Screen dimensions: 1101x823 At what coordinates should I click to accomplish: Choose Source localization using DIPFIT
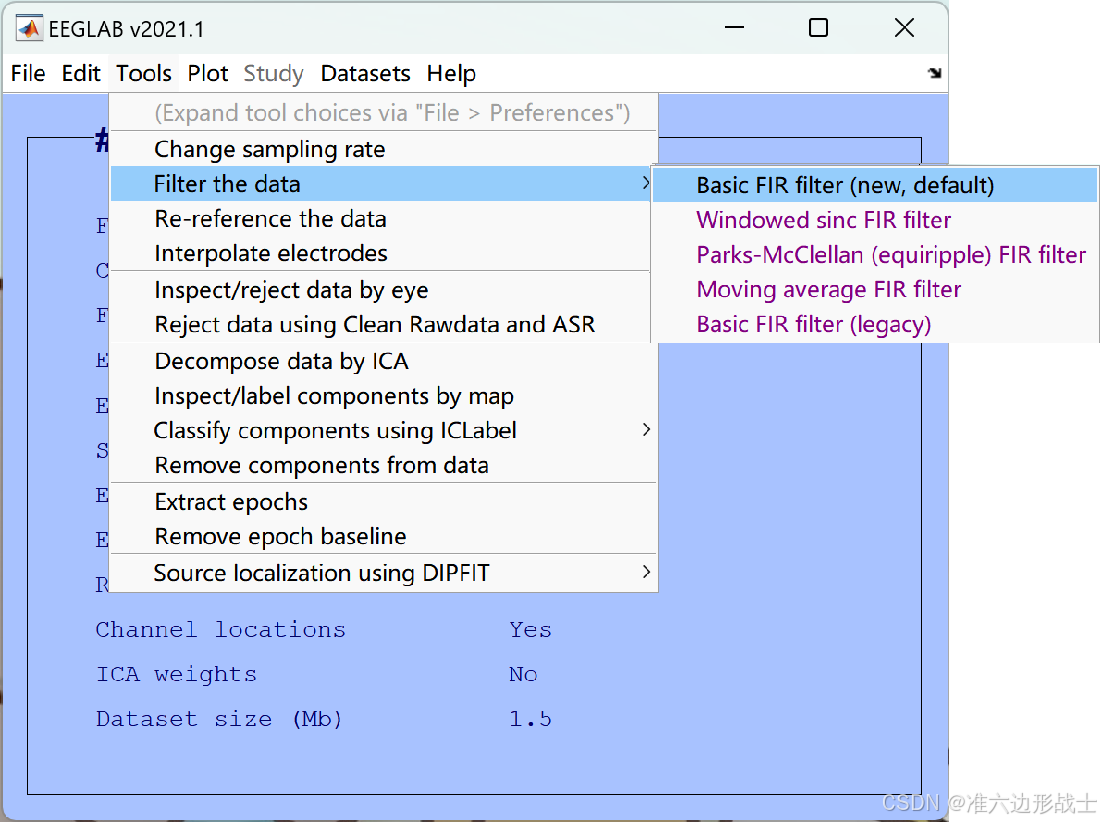click(x=383, y=573)
